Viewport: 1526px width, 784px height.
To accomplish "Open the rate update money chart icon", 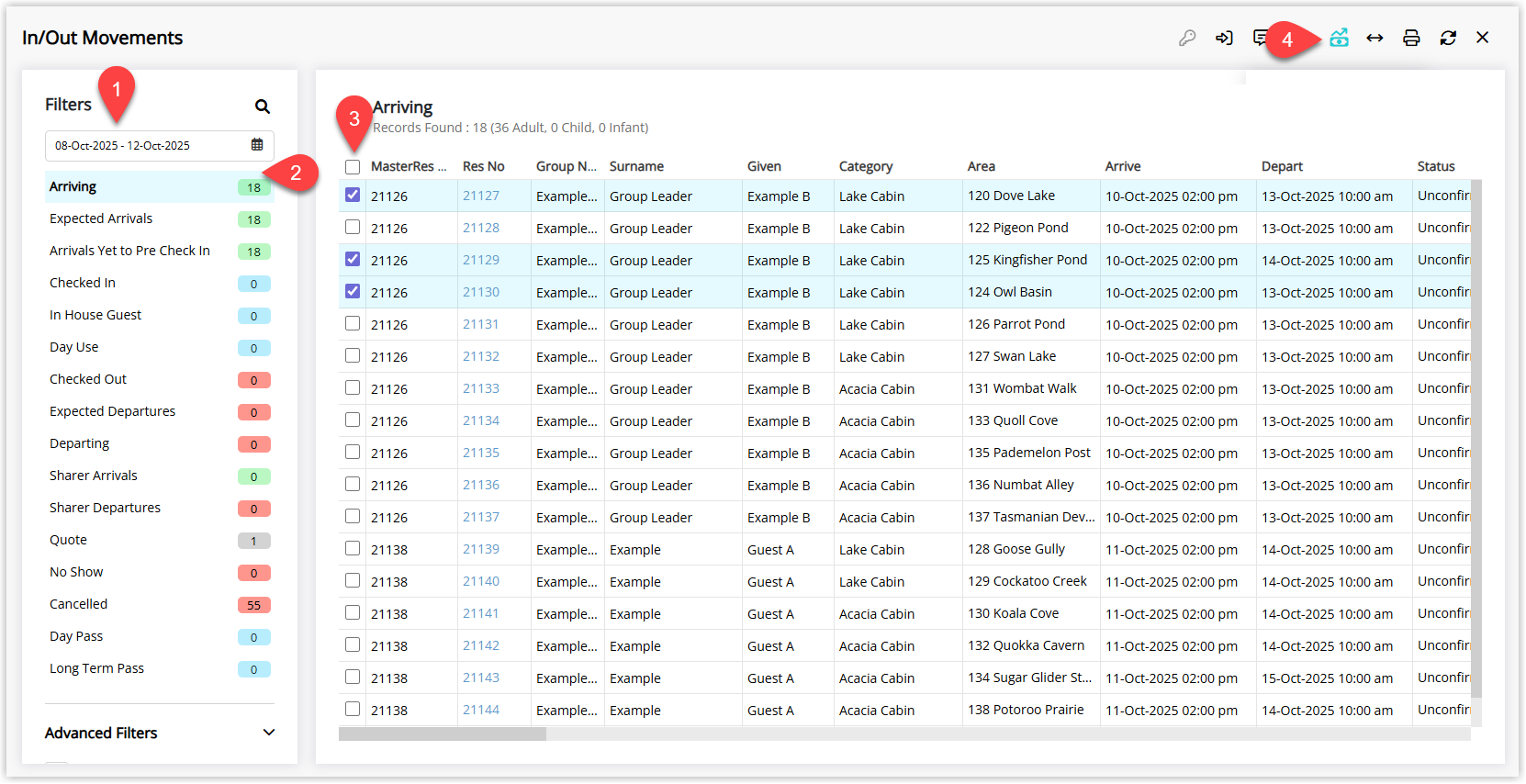I will pos(1339,38).
